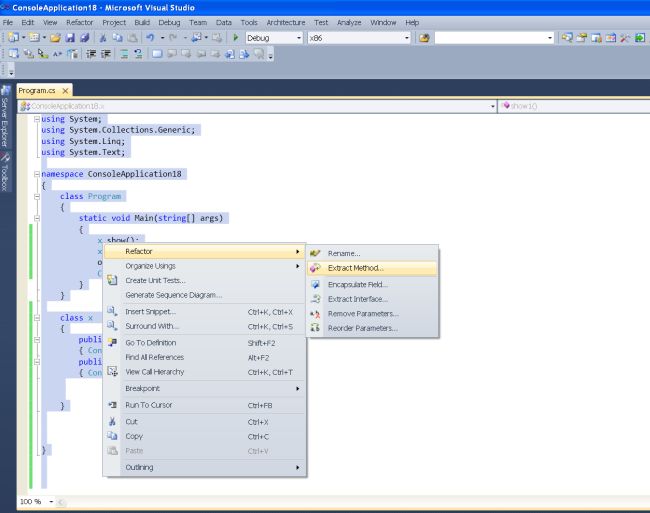The height and width of the screenshot is (513, 650).
Task: Close the Program.cs tab
Action: 65,90
